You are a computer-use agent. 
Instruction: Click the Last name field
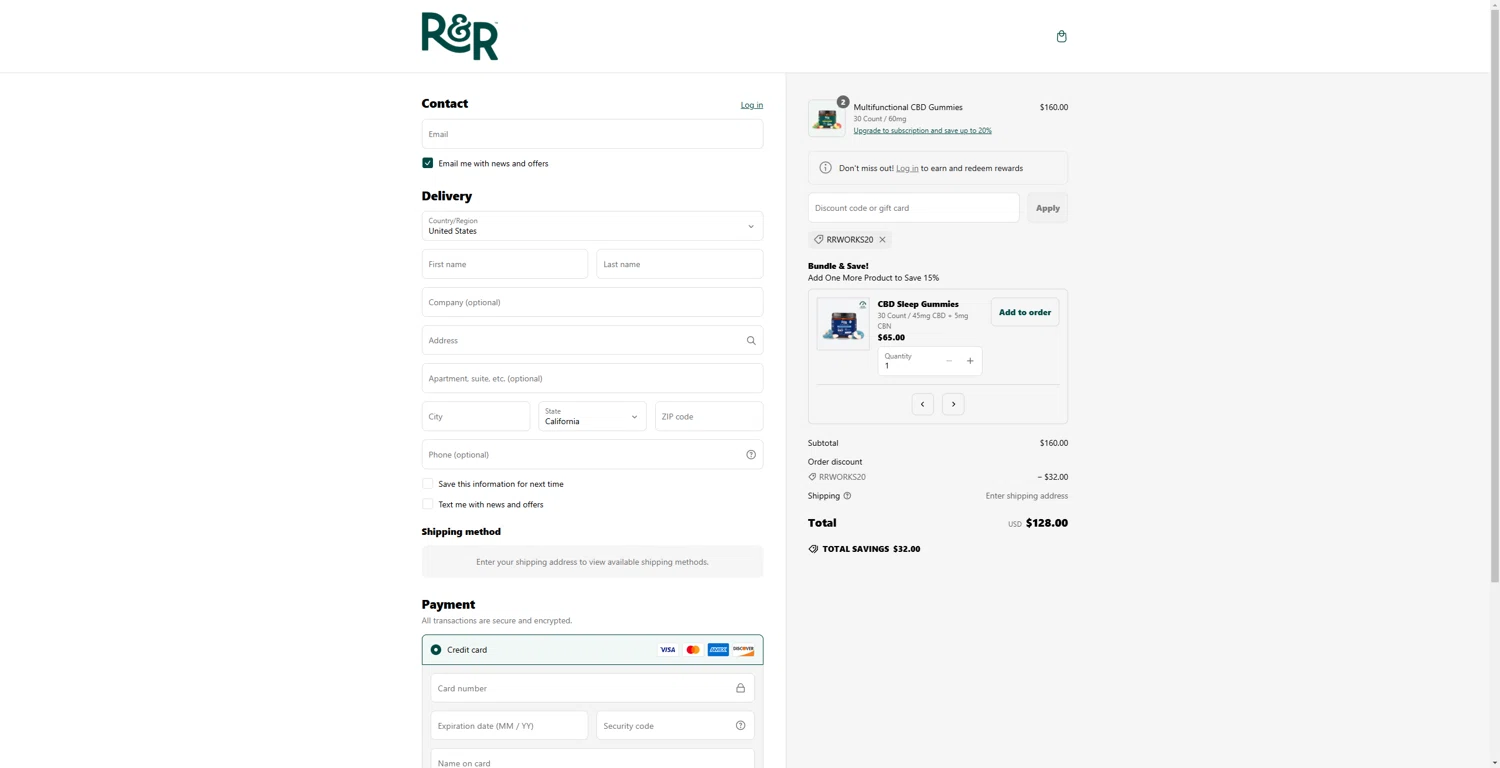point(680,264)
